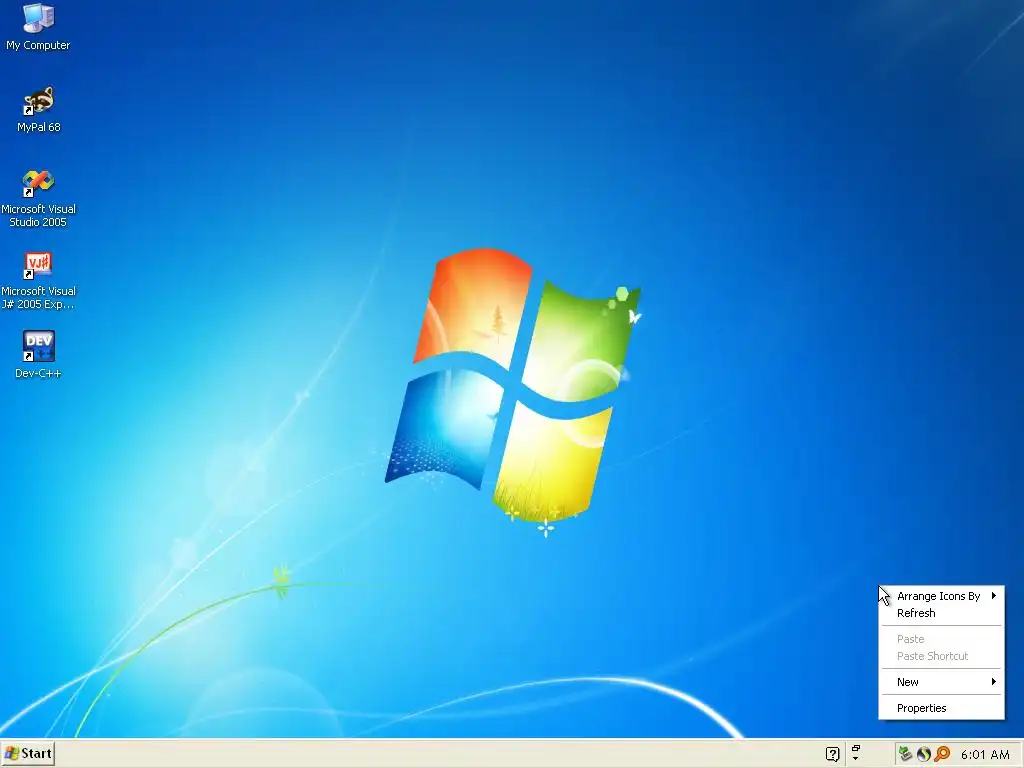The image size is (1024, 768).
Task: Click the Safely Remove Hardware tray icon
Action: [904, 754]
